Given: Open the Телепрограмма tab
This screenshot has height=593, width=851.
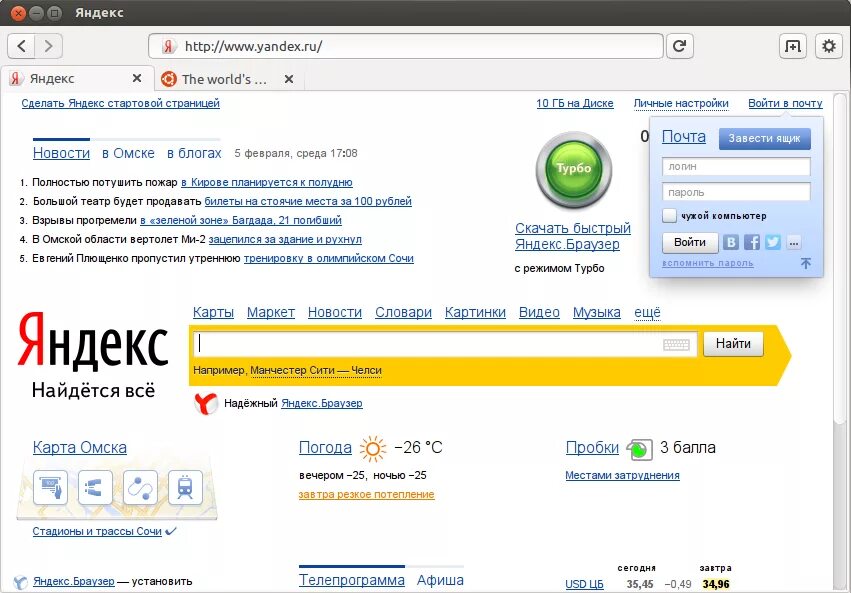Looking at the screenshot, I should (x=352, y=581).
